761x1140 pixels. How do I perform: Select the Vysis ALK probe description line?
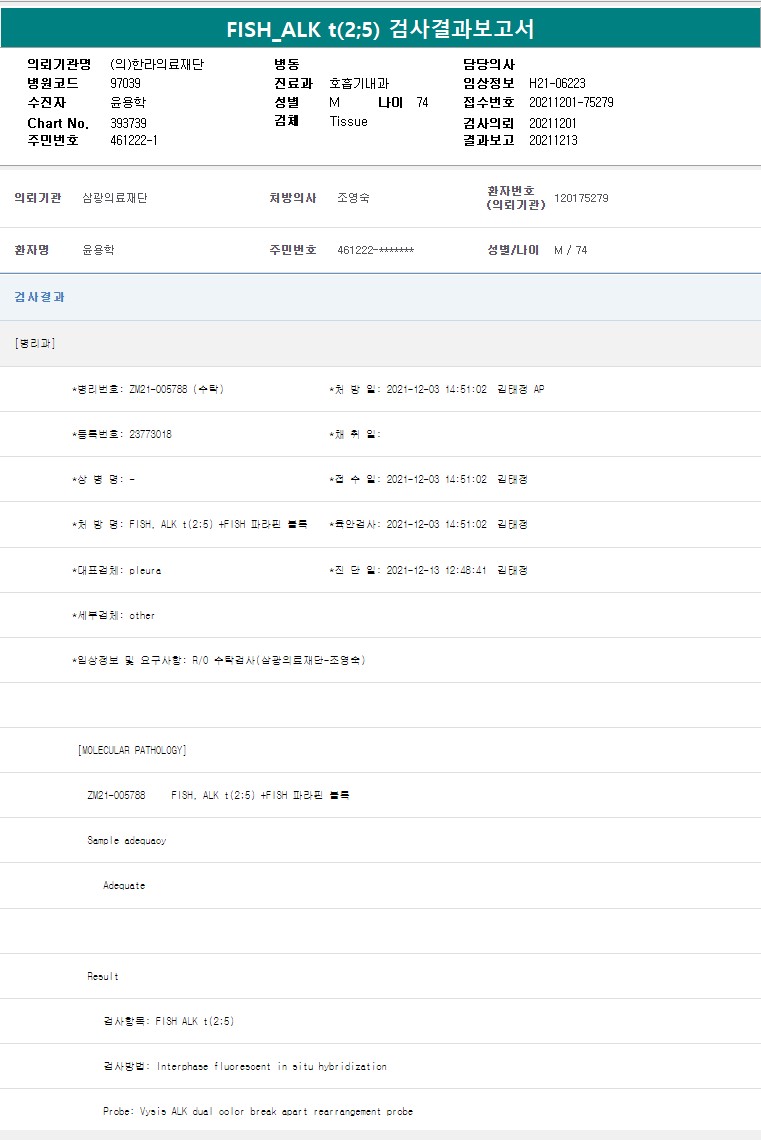tap(258, 1112)
